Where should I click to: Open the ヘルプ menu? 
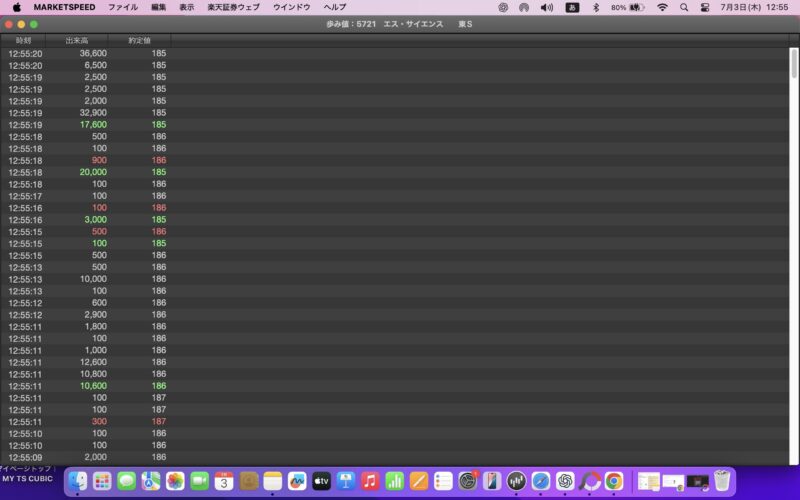point(335,7)
